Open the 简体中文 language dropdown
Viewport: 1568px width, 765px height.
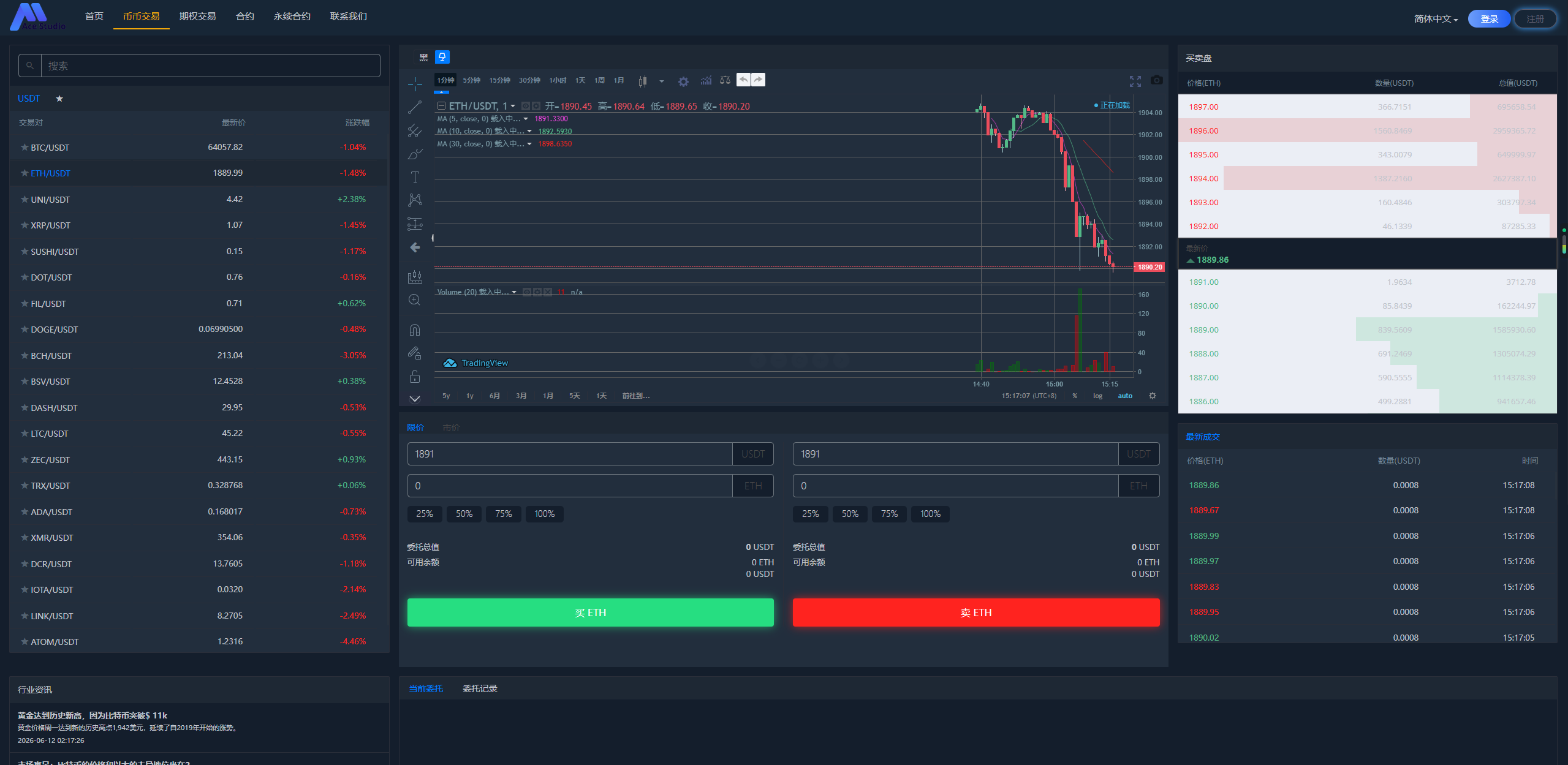pos(1436,19)
